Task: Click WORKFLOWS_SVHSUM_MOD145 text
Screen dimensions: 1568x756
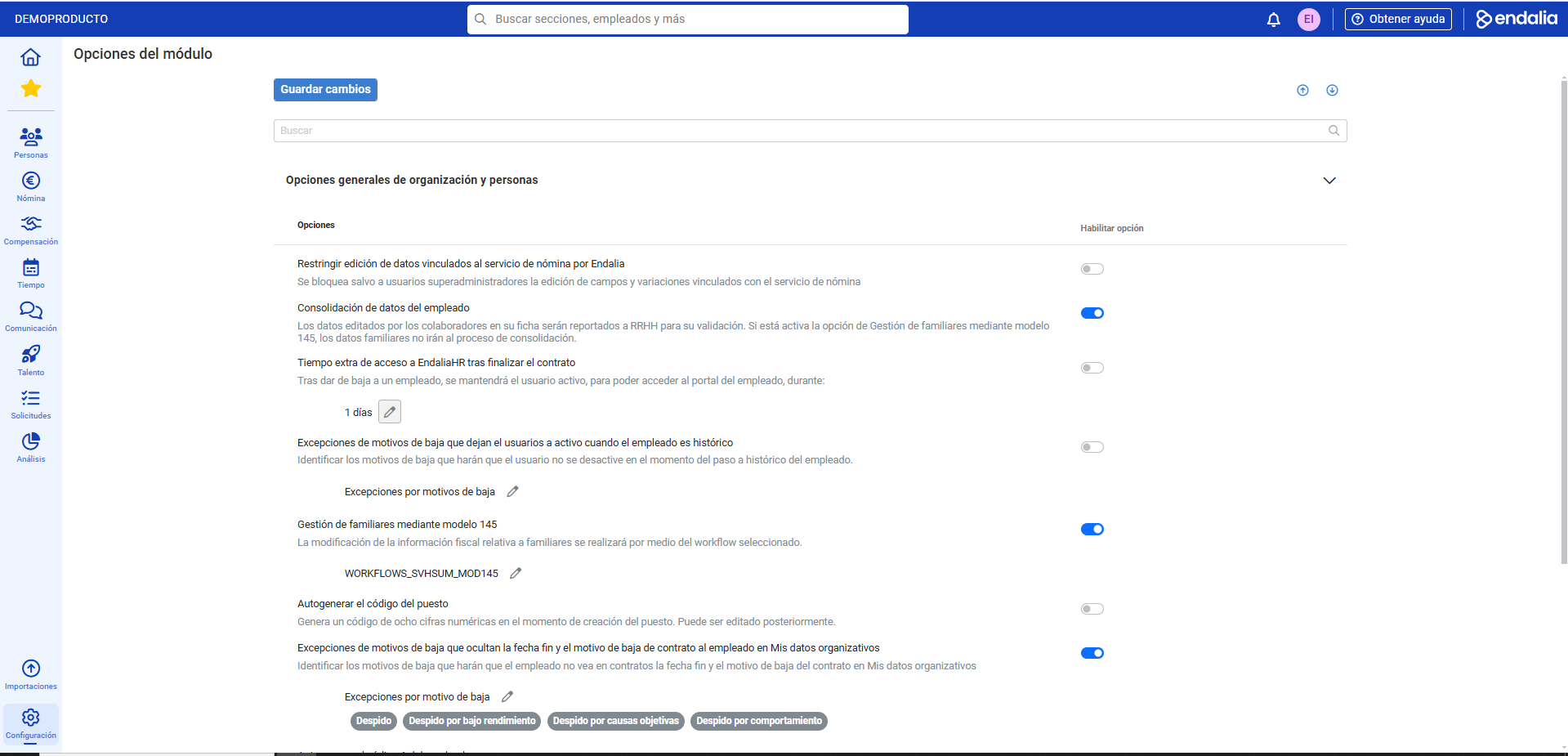Action: pyautogui.click(x=422, y=574)
